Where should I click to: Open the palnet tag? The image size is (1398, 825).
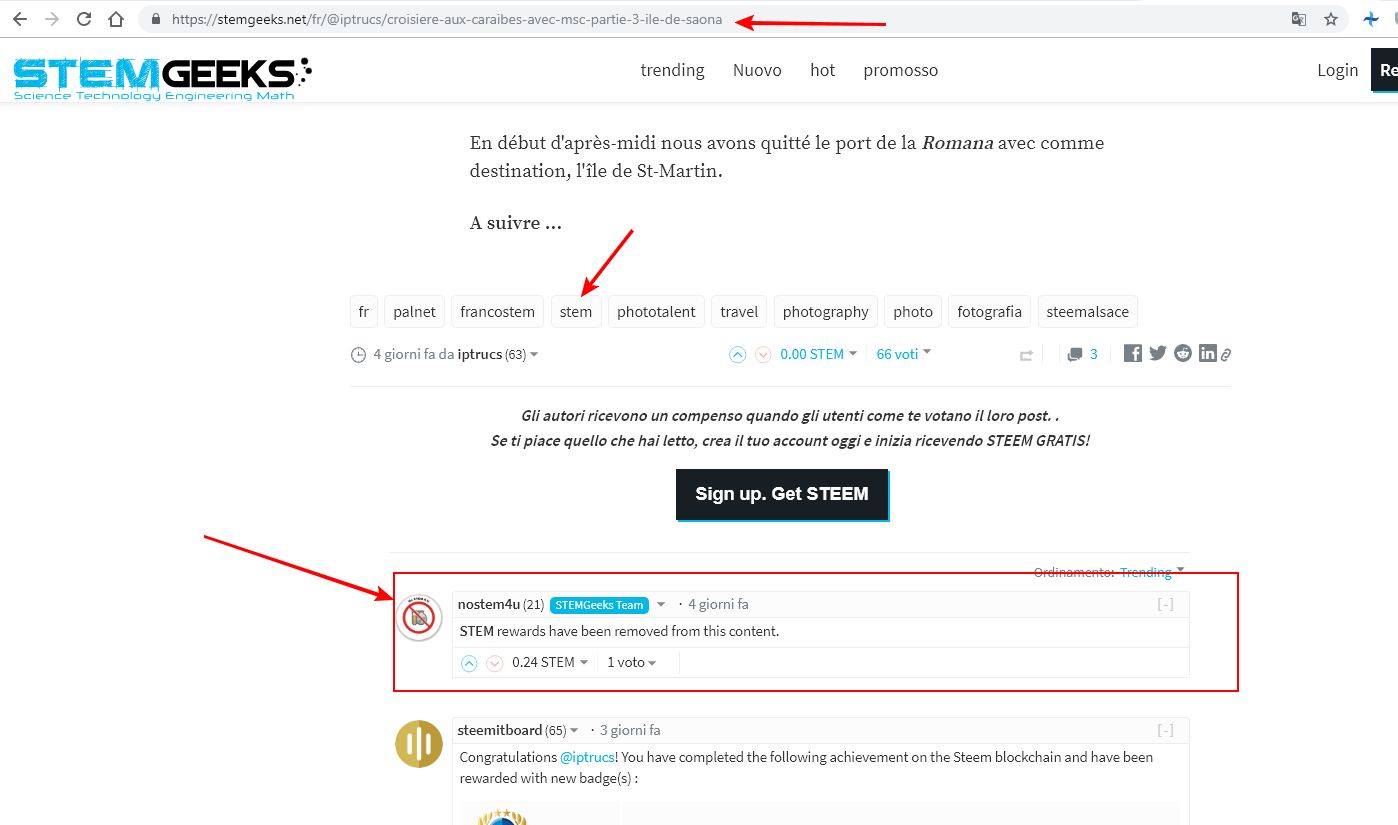pos(415,312)
